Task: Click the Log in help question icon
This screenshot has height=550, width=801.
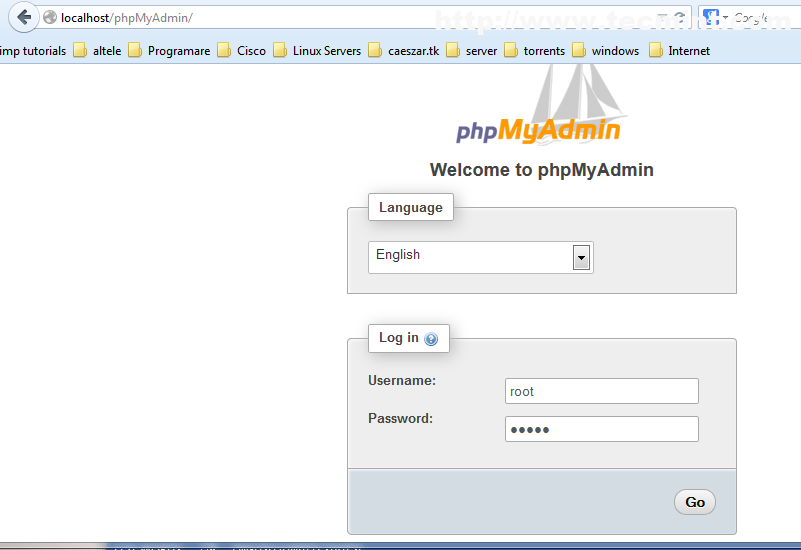Action: click(431, 339)
